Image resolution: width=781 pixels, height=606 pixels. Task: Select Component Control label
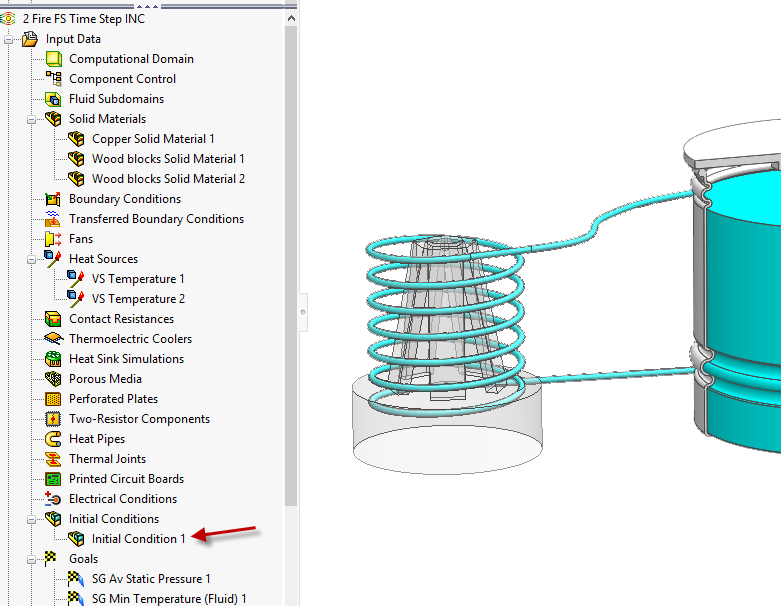pos(123,79)
